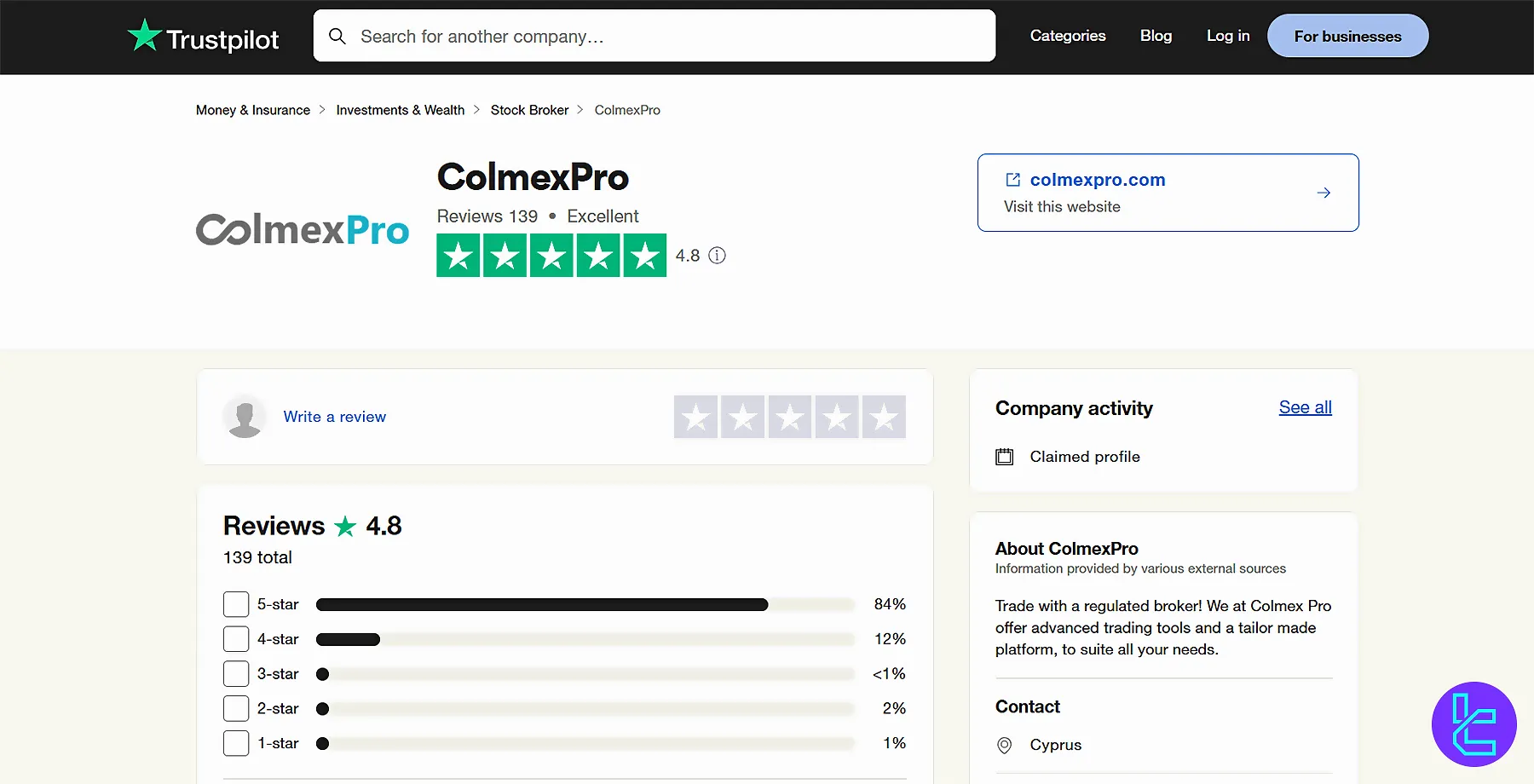The image size is (1534, 784).
Task: Click the user avatar beside Write a review
Action: (245, 417)
